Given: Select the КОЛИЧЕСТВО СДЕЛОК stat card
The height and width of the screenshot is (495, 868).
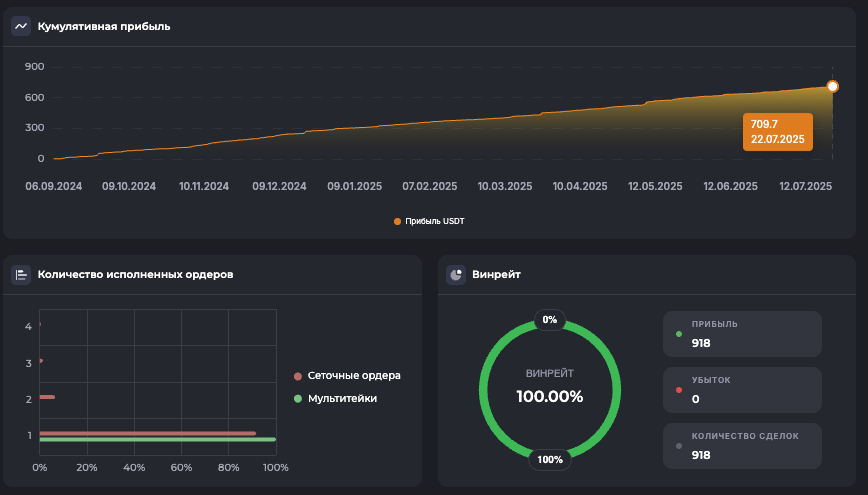Looking at the screenshot, I should (742, 445).
